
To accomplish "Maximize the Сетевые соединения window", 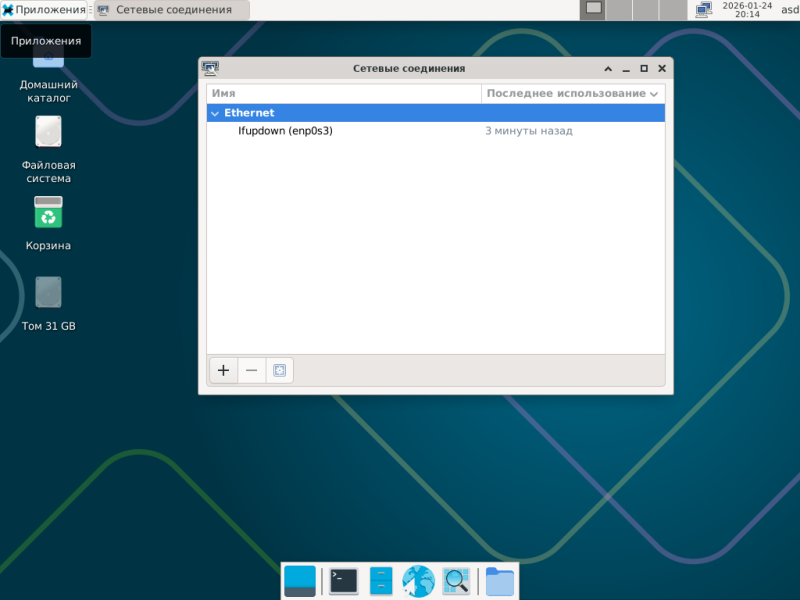I will [x=644, y=68].
